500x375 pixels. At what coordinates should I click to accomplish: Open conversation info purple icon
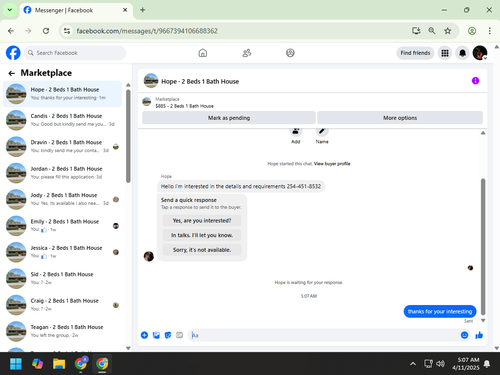475,81
